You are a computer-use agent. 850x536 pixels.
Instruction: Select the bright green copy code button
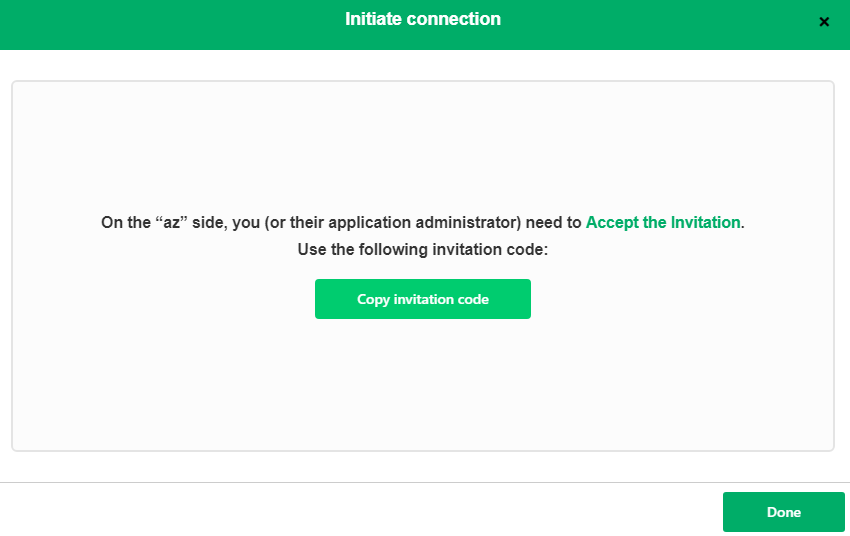coord(422,299)
